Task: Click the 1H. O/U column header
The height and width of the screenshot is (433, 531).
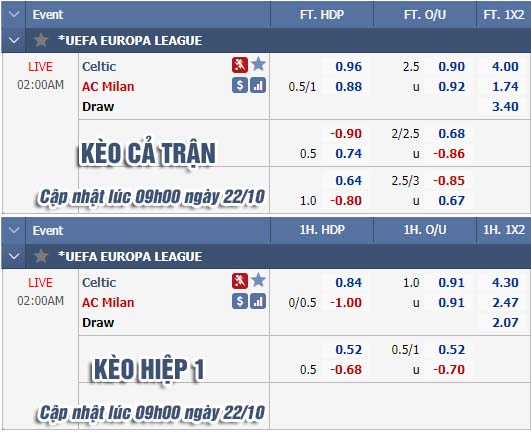Action: tap(425, 230)
